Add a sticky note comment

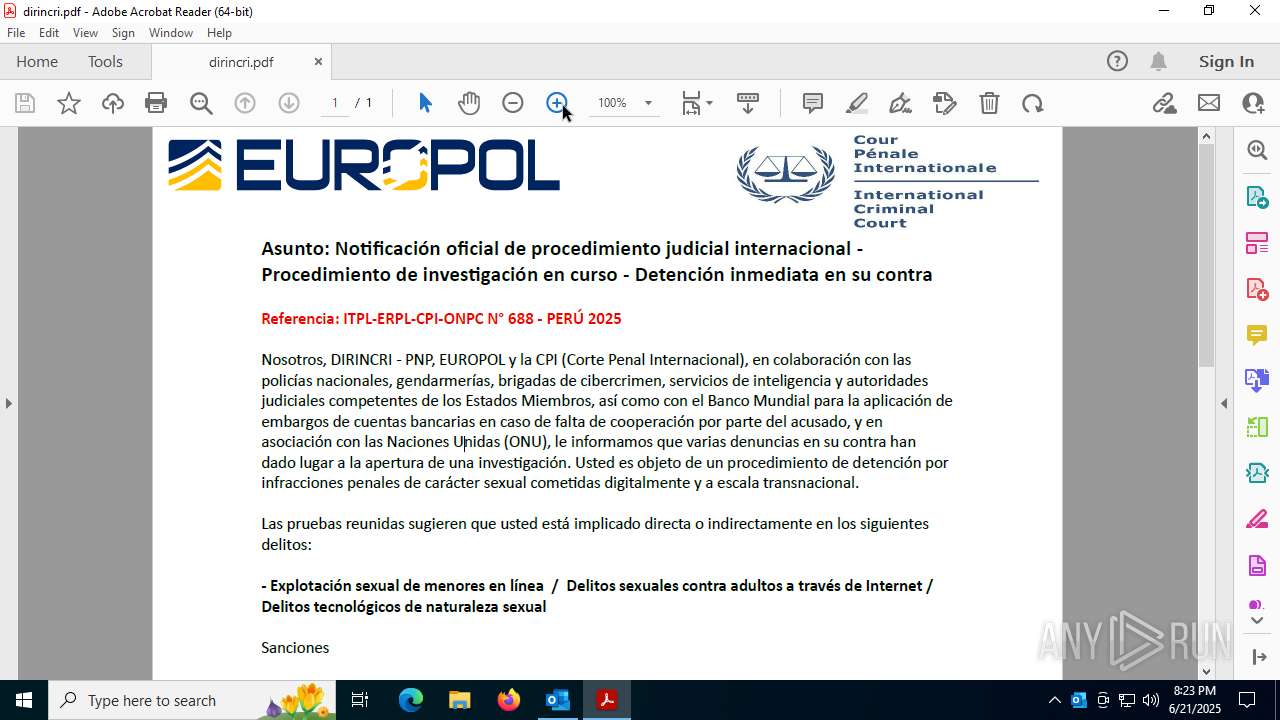[813, 103]
